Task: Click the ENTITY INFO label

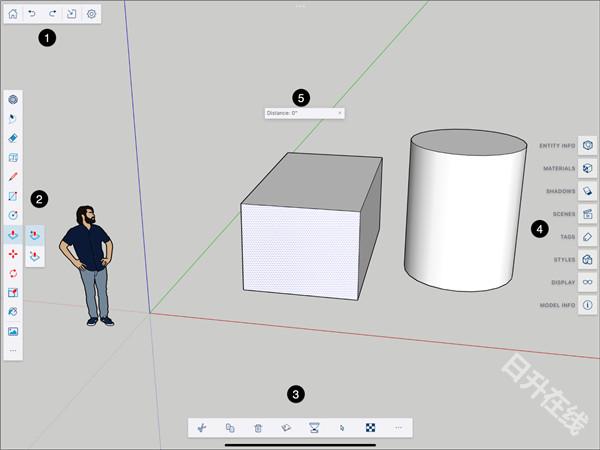Action: tap(557, 146)
